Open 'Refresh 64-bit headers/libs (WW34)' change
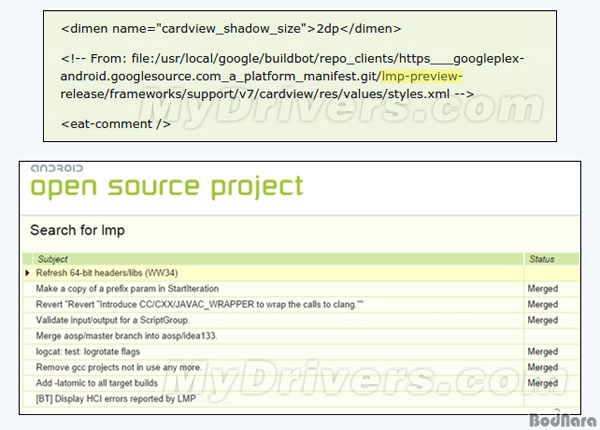 (x=107, y=273)
